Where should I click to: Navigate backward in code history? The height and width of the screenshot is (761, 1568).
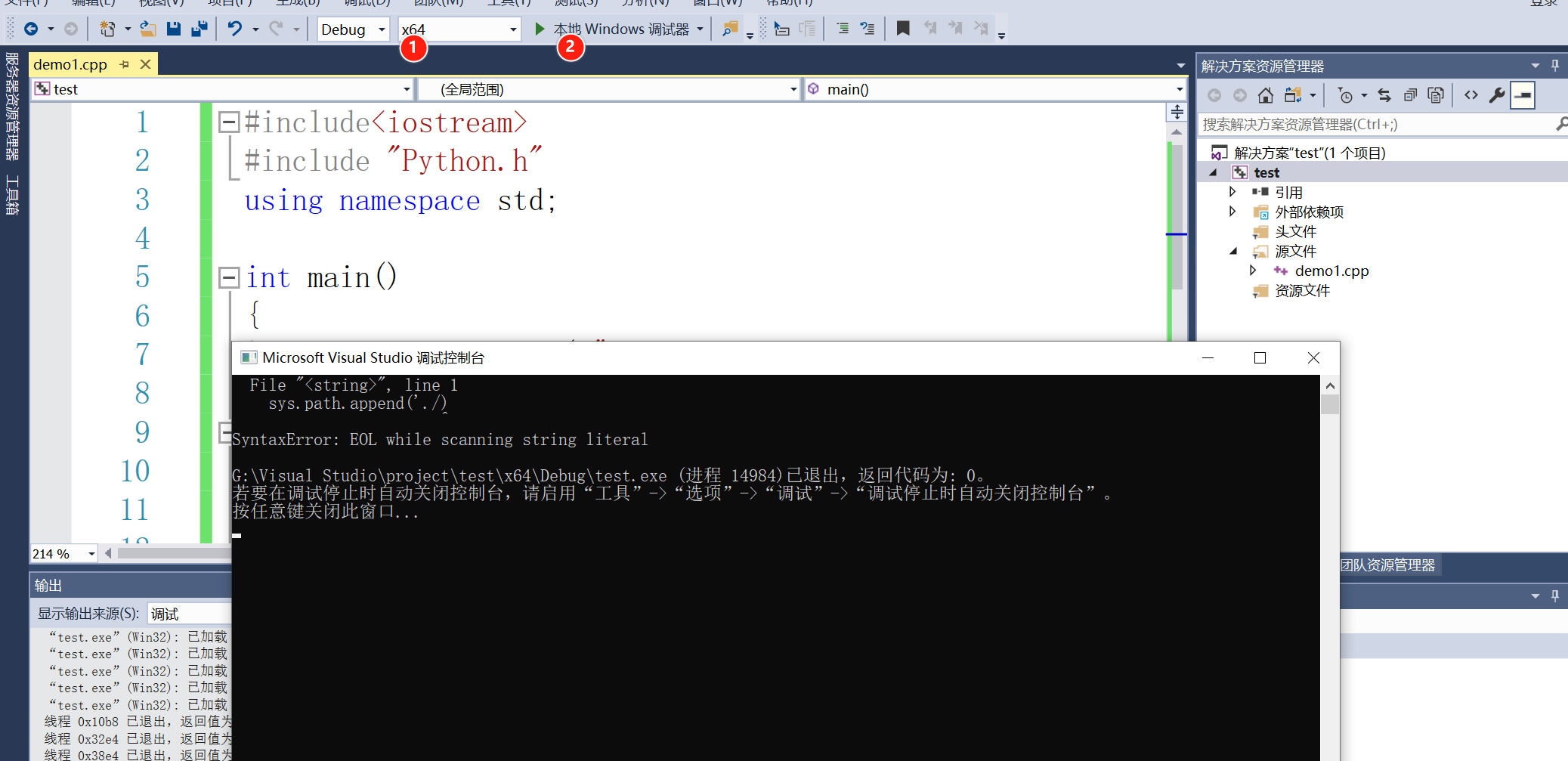click(1214, 94)
